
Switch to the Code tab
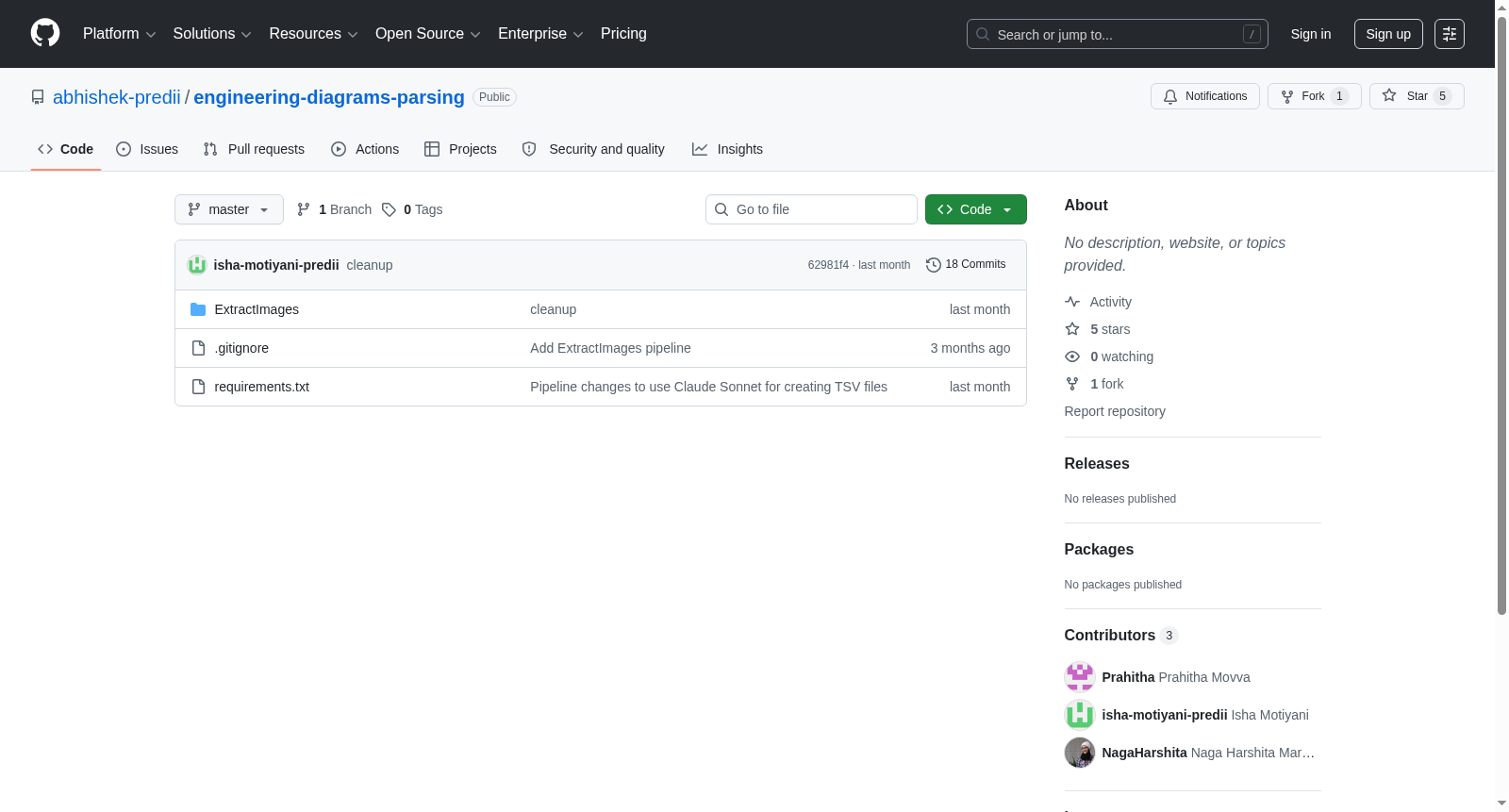click(66, 149)
